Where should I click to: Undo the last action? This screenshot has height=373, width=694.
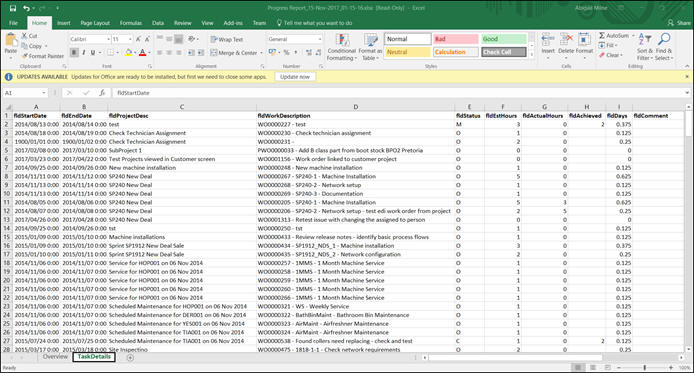(x=27, y=8)
